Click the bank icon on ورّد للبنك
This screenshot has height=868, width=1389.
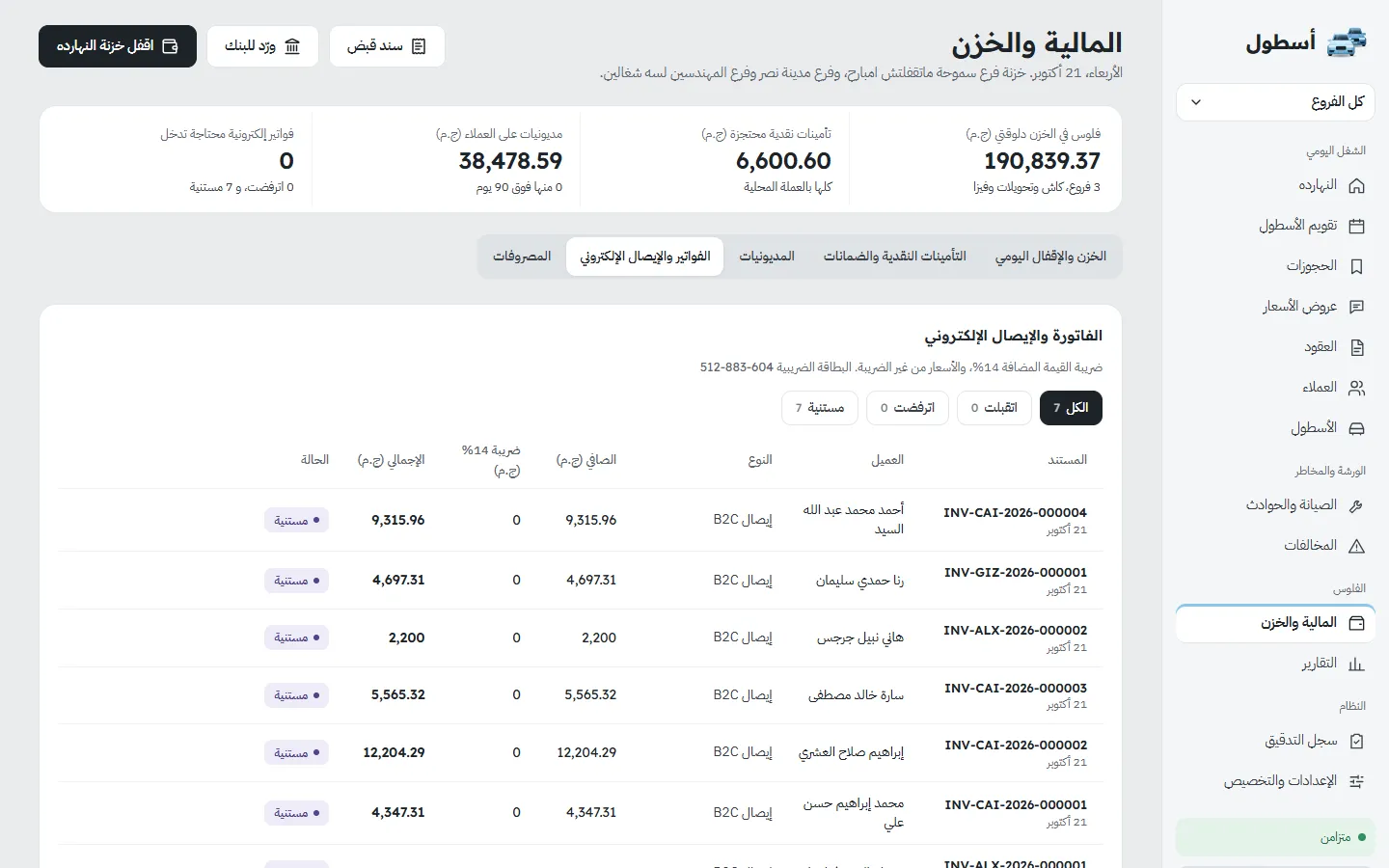(x=292, y=46)
